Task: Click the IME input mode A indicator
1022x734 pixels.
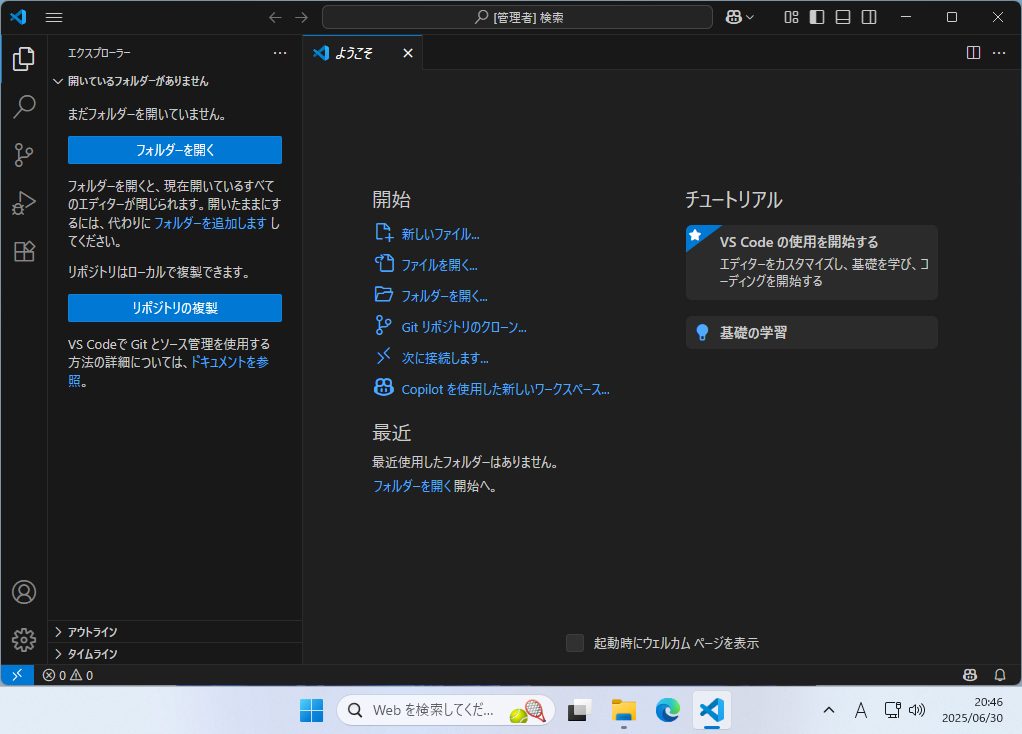Action: click(x=861, y=710)
